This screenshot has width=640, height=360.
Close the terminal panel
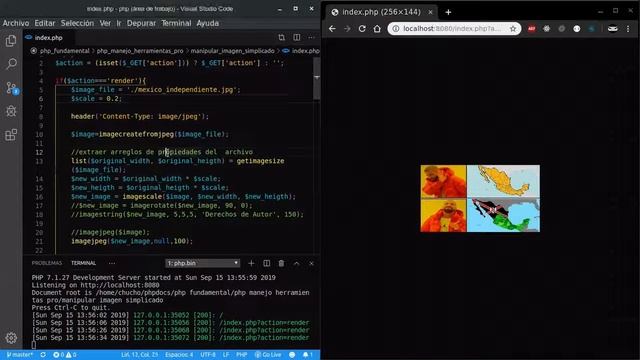point(311,263)
